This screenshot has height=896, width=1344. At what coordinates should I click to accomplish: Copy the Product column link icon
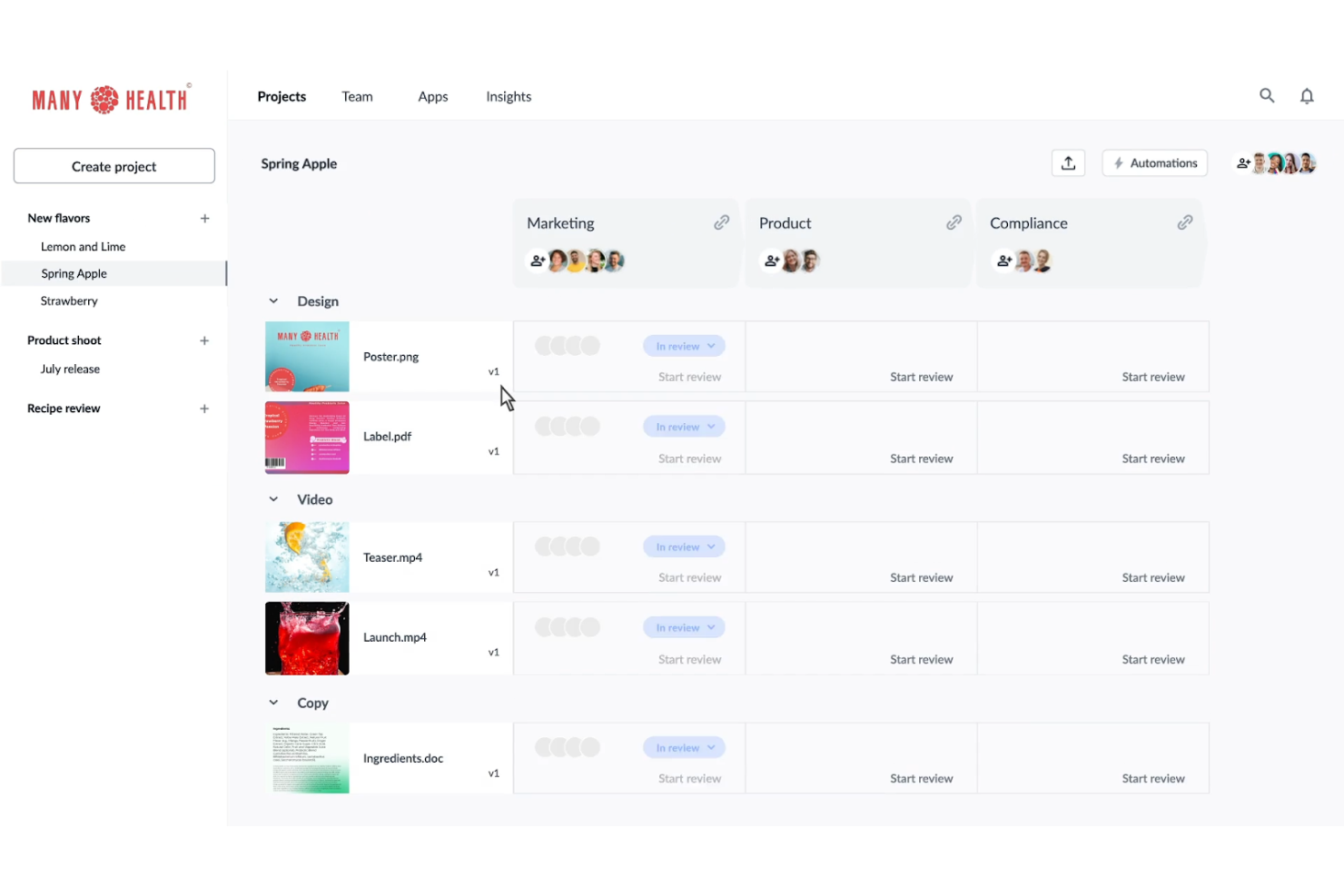click(954, 222)
